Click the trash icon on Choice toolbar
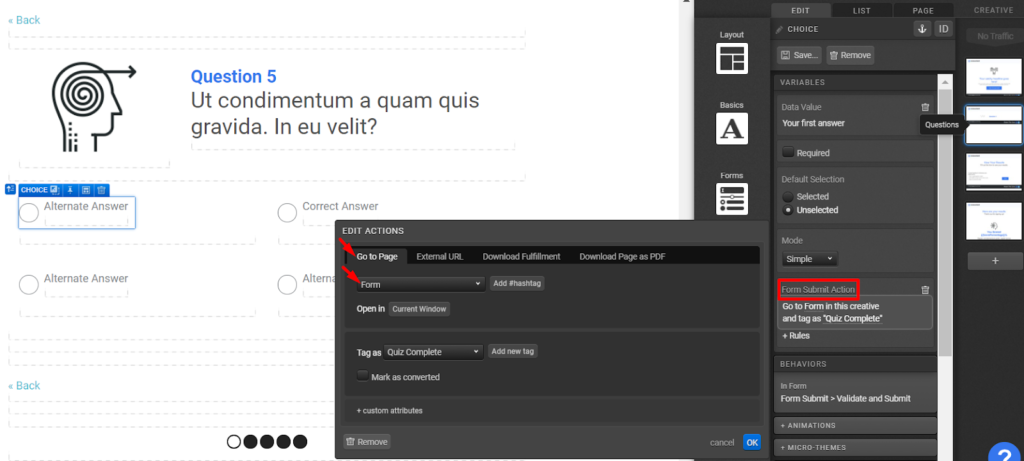1024x461 pixels. [x=101, y=189]
